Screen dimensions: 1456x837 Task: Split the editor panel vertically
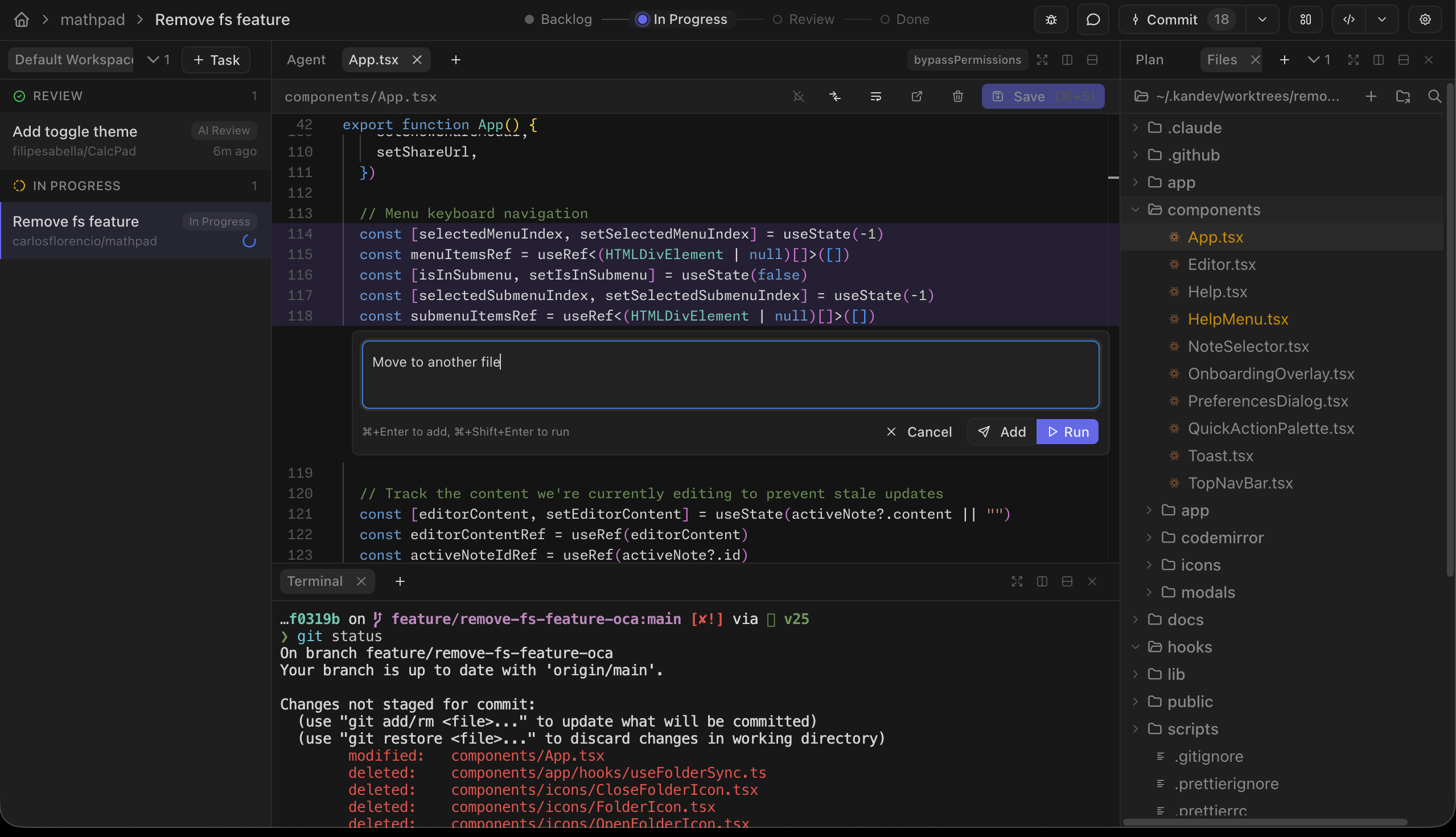tap(1067, 60)
